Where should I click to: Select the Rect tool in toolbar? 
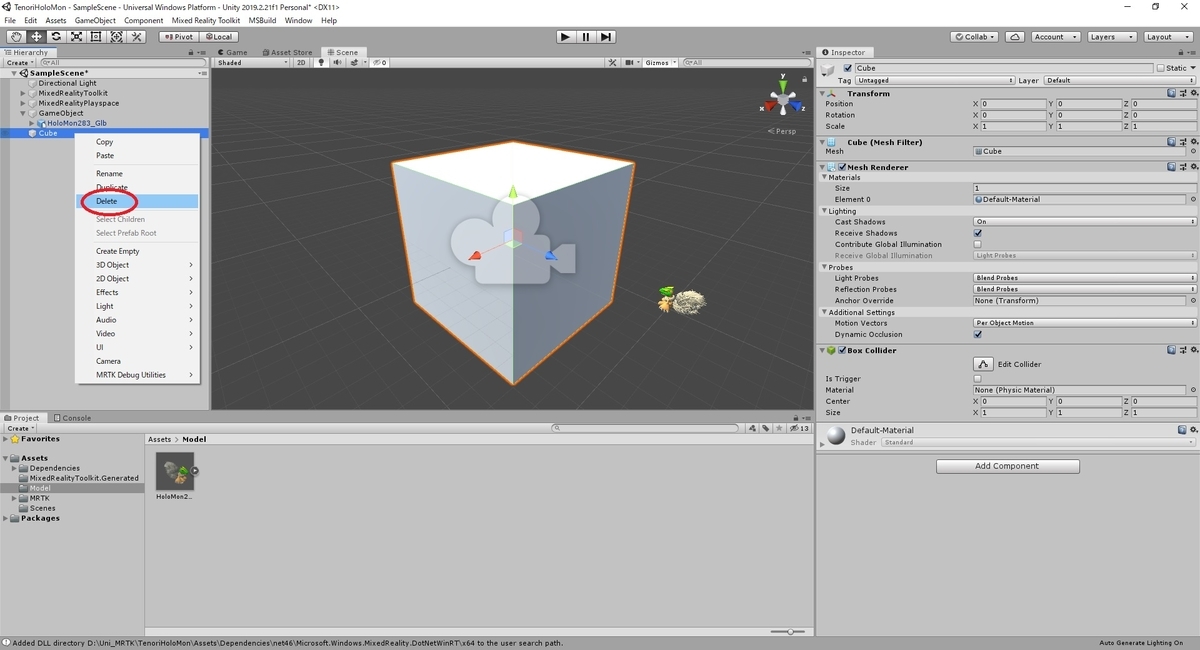tap(96, 37)
